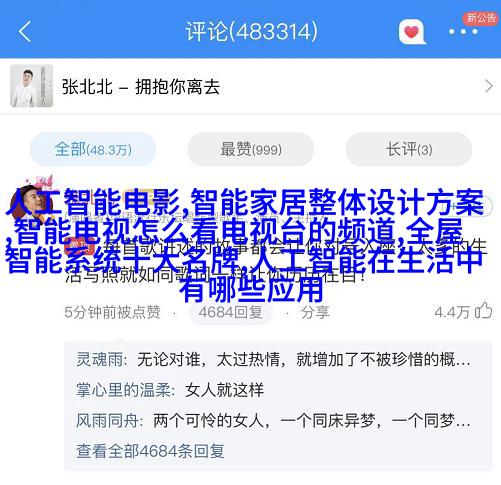
Task: Select the 全部(48.3万) filter
Action: (x=93, y=149)
